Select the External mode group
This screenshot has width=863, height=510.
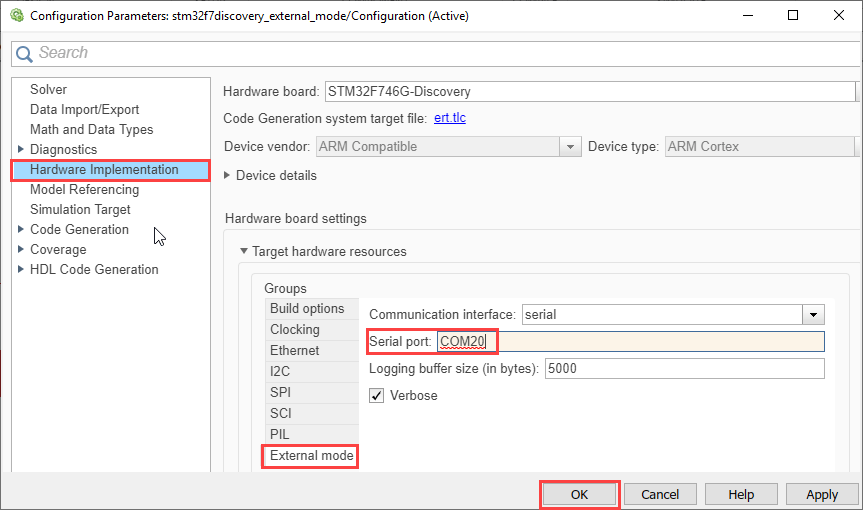[x=312, y=456]
